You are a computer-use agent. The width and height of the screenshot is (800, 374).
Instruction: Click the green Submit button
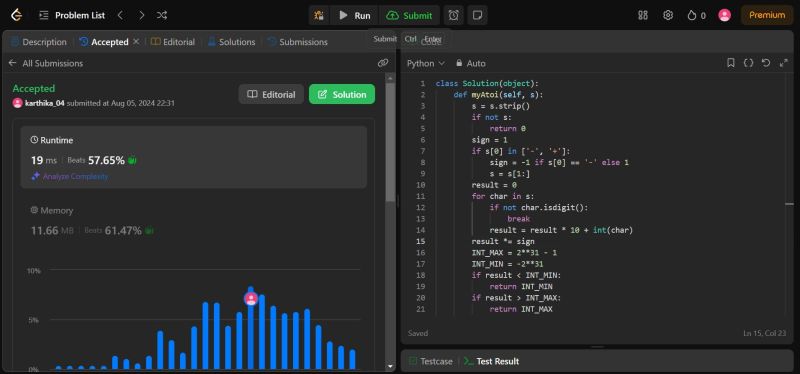pyautogui.click(x=410, y=15)
